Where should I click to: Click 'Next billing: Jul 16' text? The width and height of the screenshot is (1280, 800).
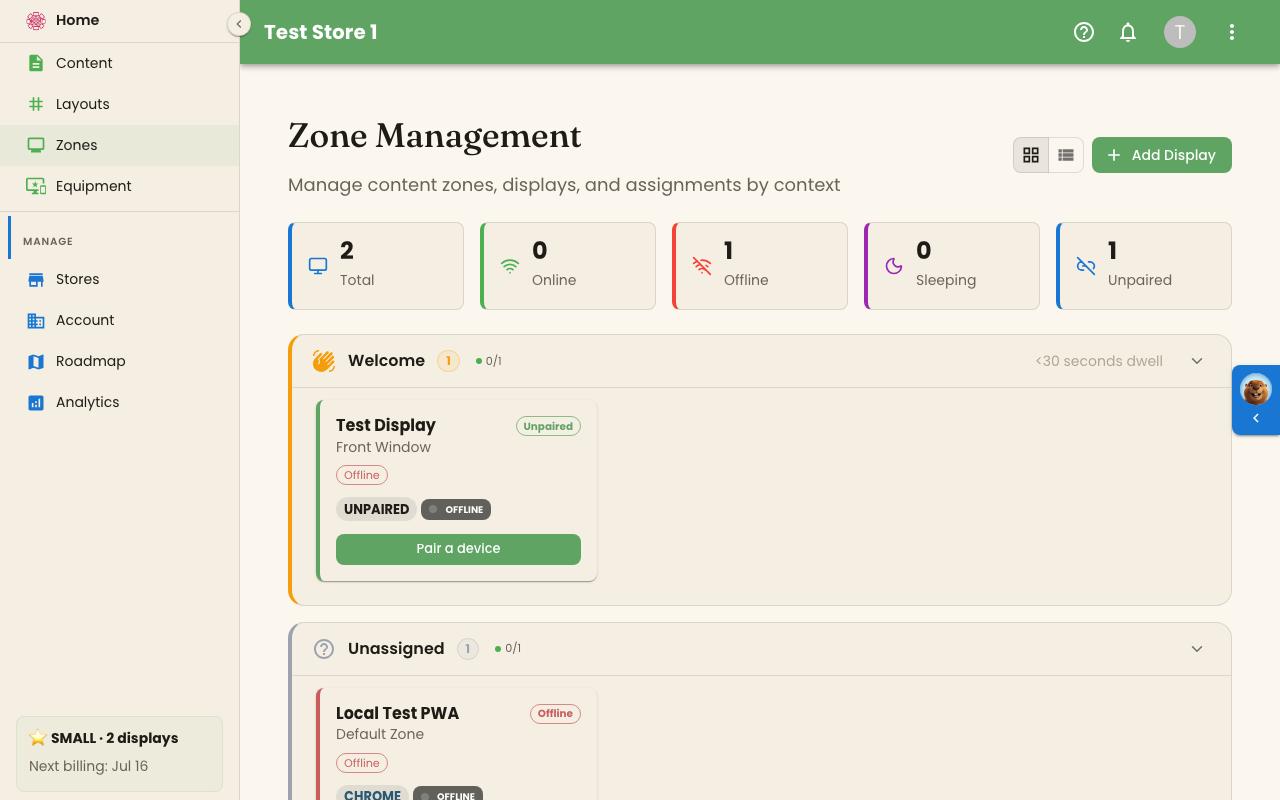click(x=88, y=766)
